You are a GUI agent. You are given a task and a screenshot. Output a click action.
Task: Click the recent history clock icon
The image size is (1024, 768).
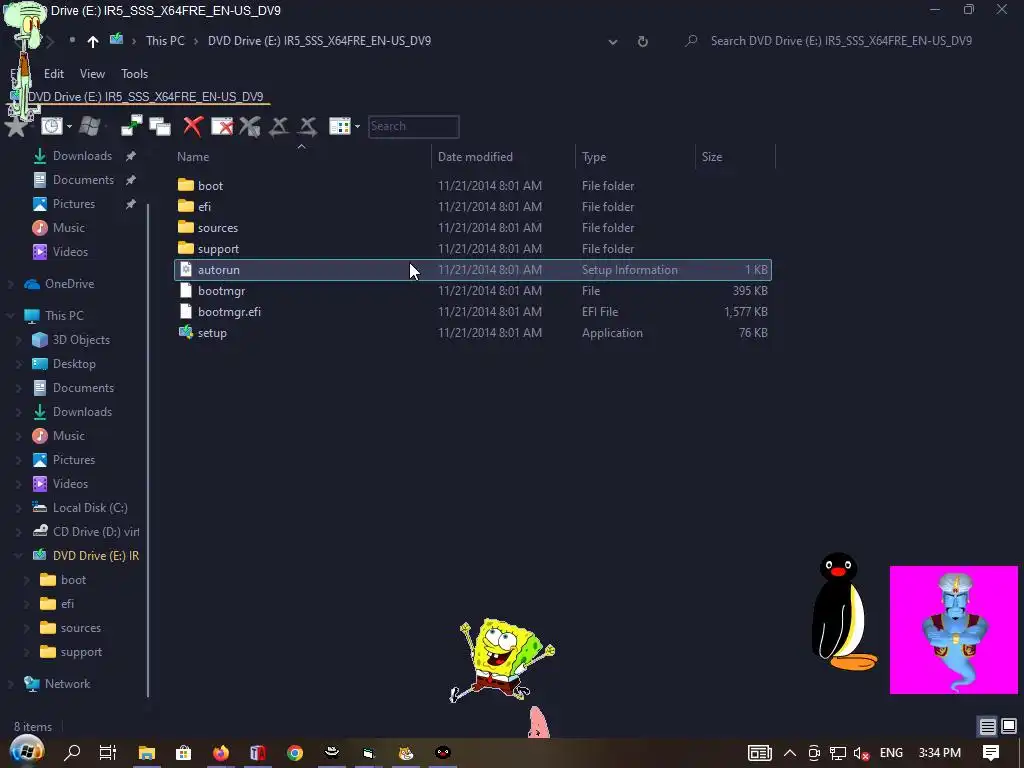(51, 126)
